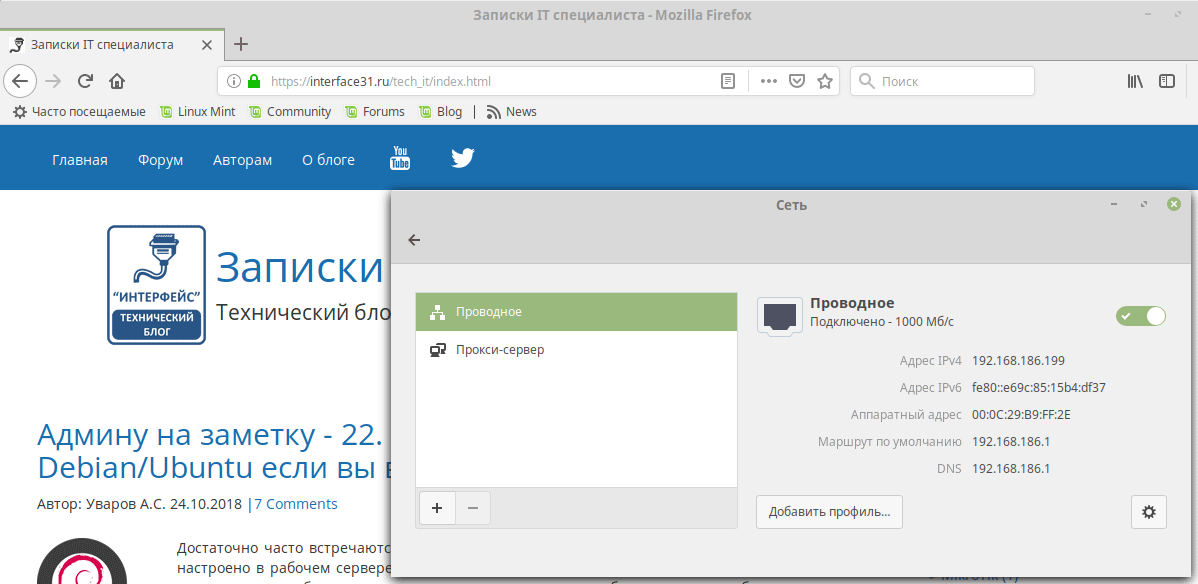
Task: Add a network connection with plus button
Action: [x=437, y=508]
